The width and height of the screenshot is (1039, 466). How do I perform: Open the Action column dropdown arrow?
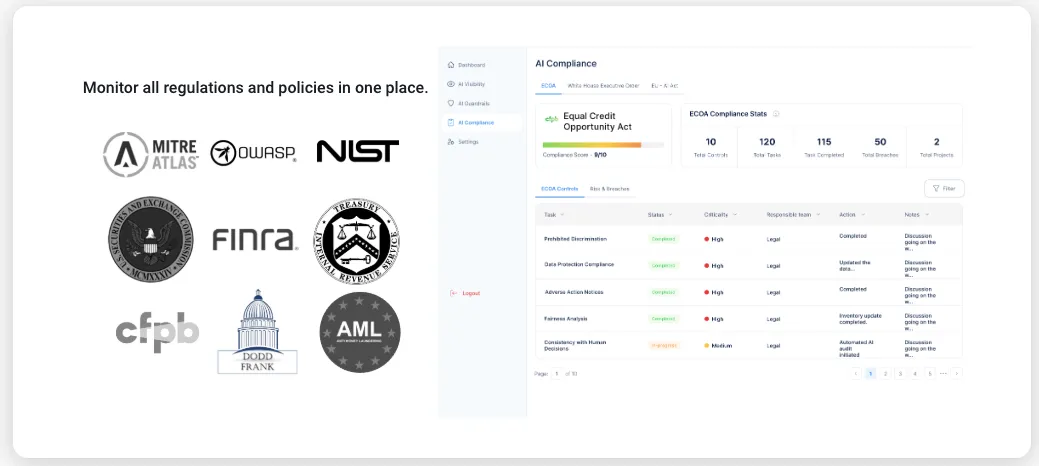862,215
